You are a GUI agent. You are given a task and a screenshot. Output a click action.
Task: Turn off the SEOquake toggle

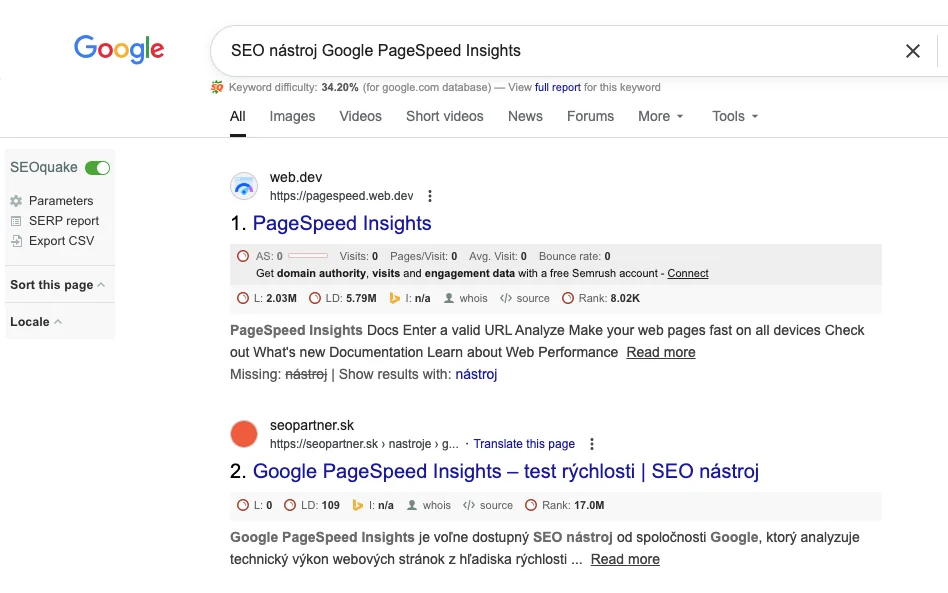(x=97, y=168)
